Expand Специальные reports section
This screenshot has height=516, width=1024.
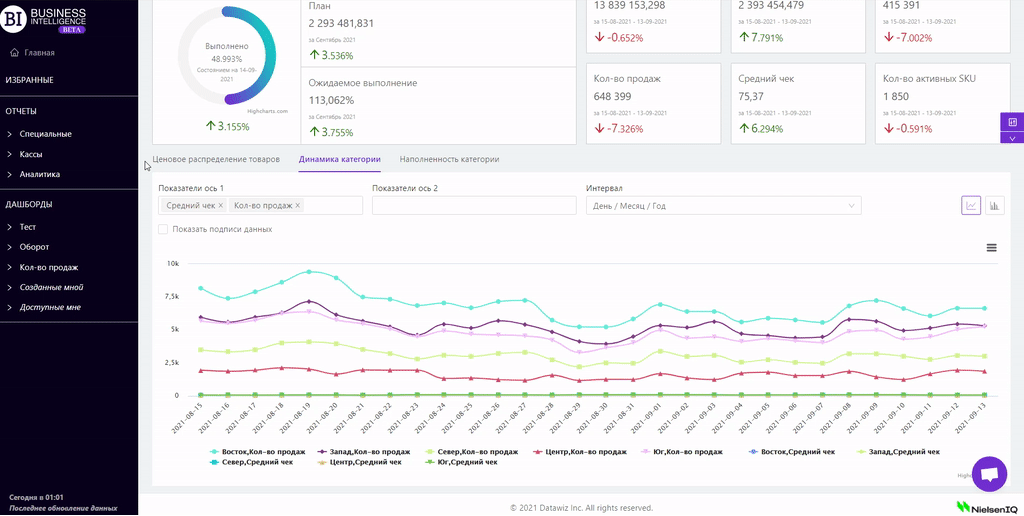coord(45,134)
